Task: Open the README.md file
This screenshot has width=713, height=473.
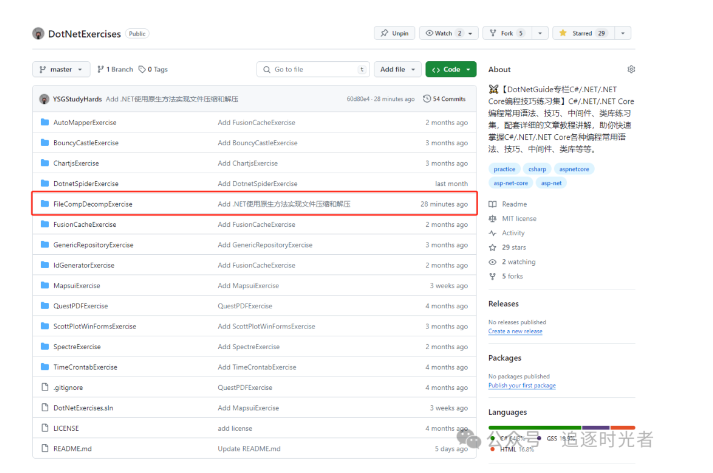Action: [72, 449]
